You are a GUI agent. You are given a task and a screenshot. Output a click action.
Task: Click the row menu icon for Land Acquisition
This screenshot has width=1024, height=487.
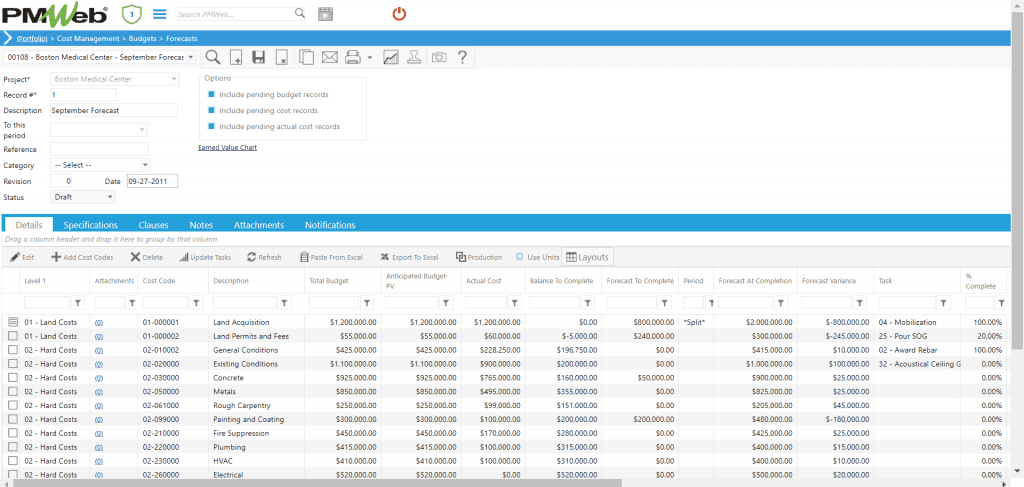12,322
